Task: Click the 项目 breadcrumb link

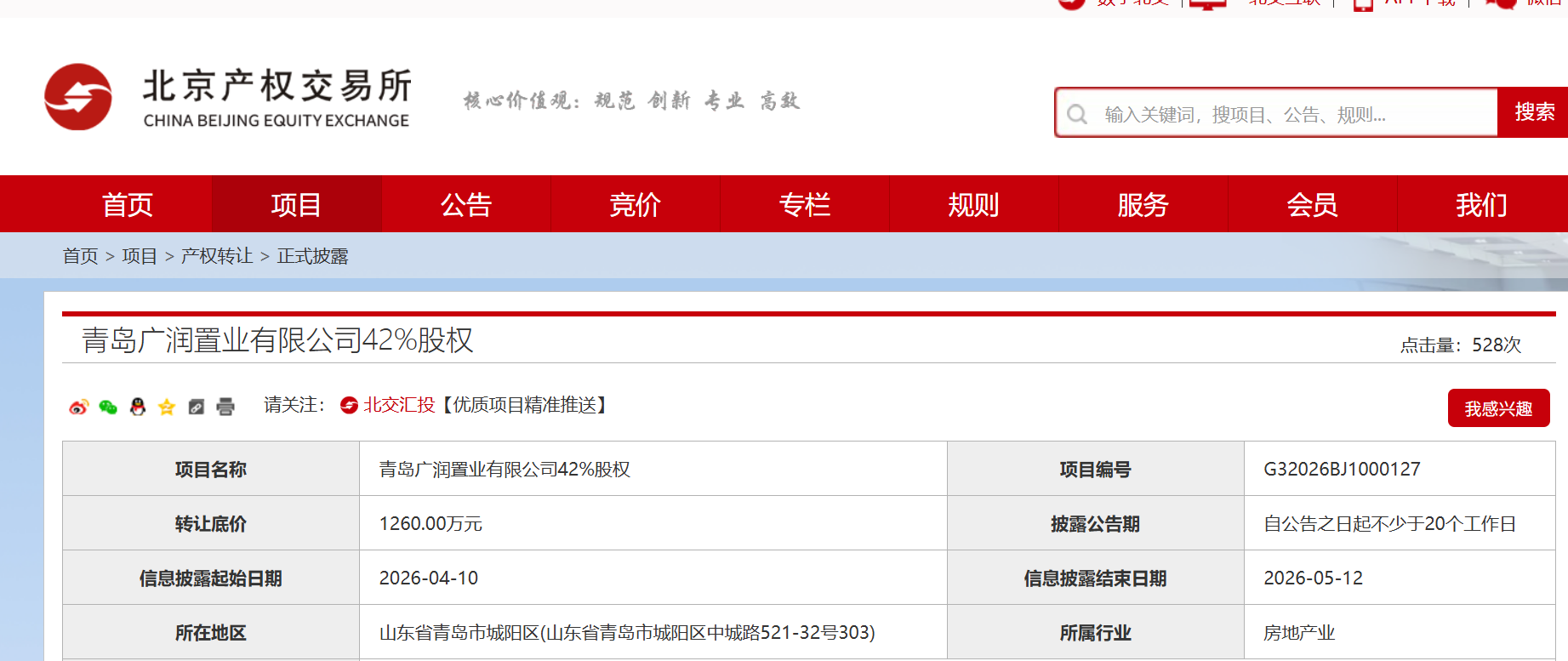Action: pyautogui.click(x=140, y=256)
